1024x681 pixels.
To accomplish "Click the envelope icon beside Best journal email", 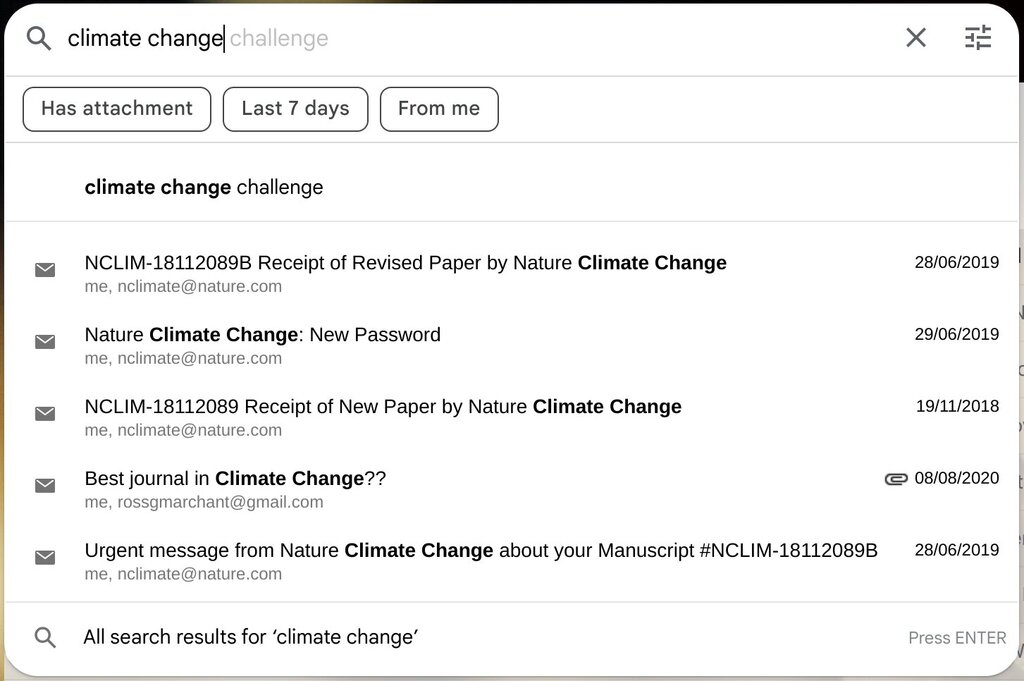I will point(45,485).
